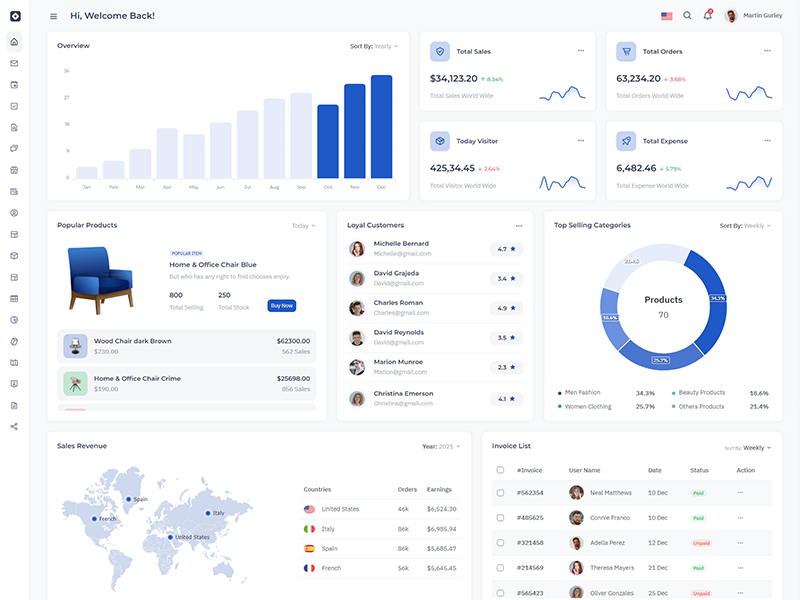Go to Home via the sidebar icon

14,42
